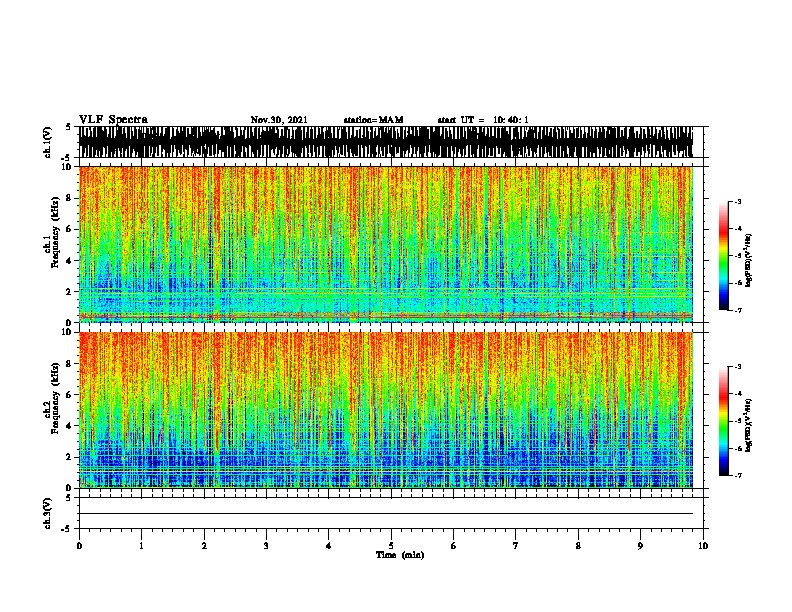Click the time axis tick label "4"

click(x=329, y=546)
